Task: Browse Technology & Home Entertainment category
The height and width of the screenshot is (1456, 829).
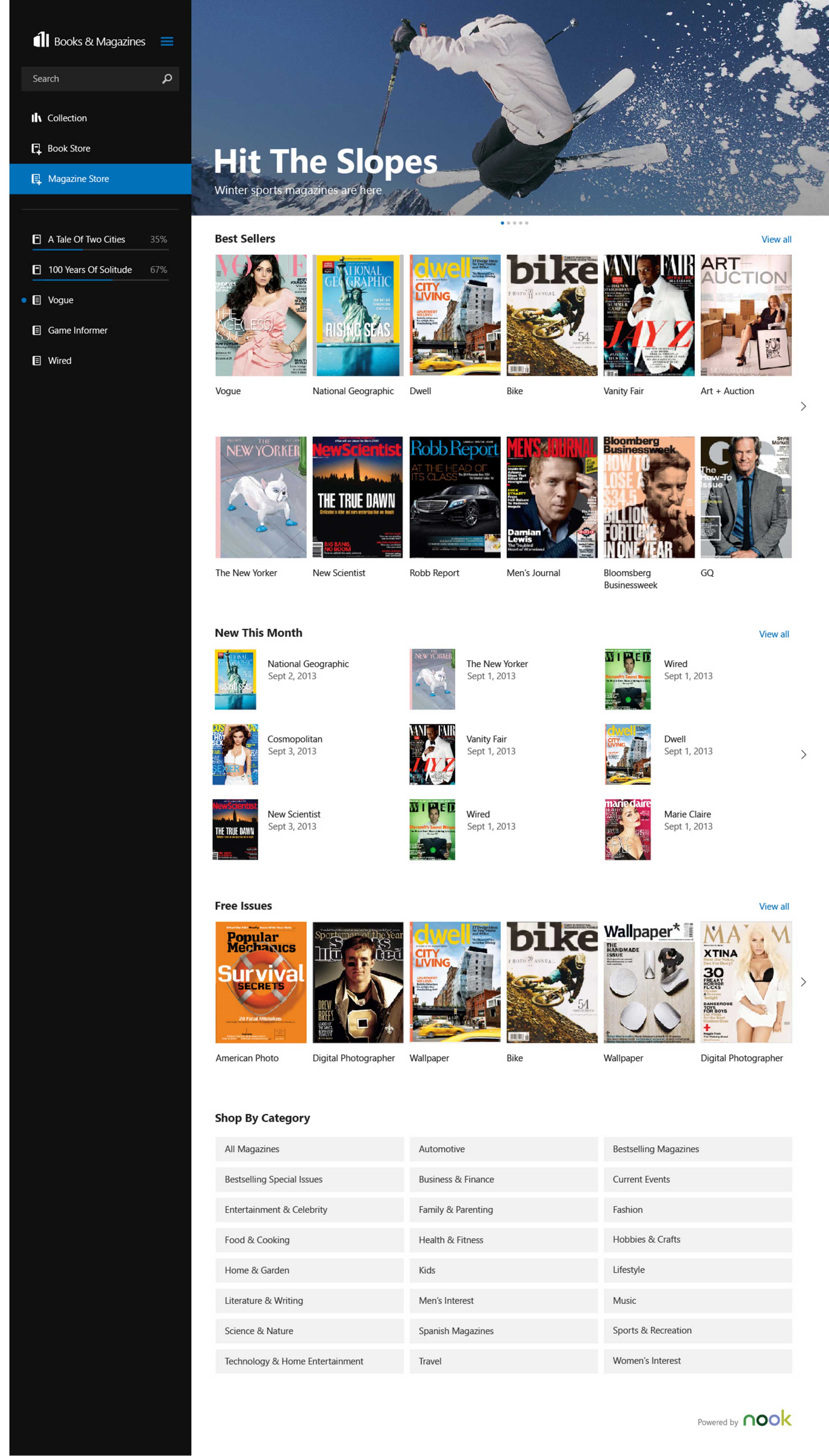Action: pos(309,1361)
